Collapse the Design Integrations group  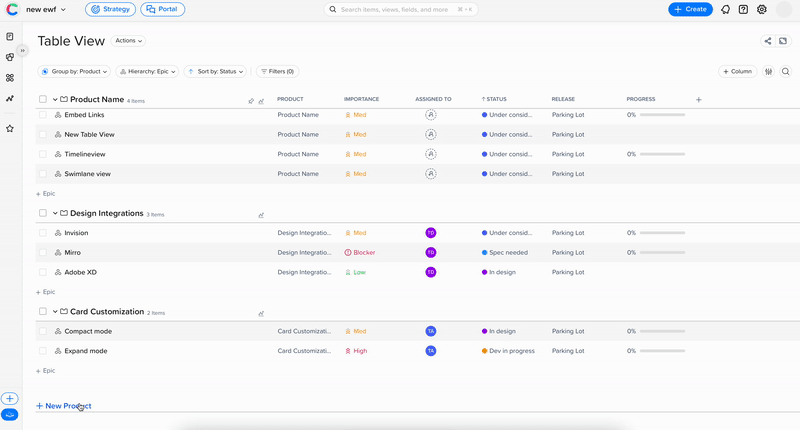point(55,214)
